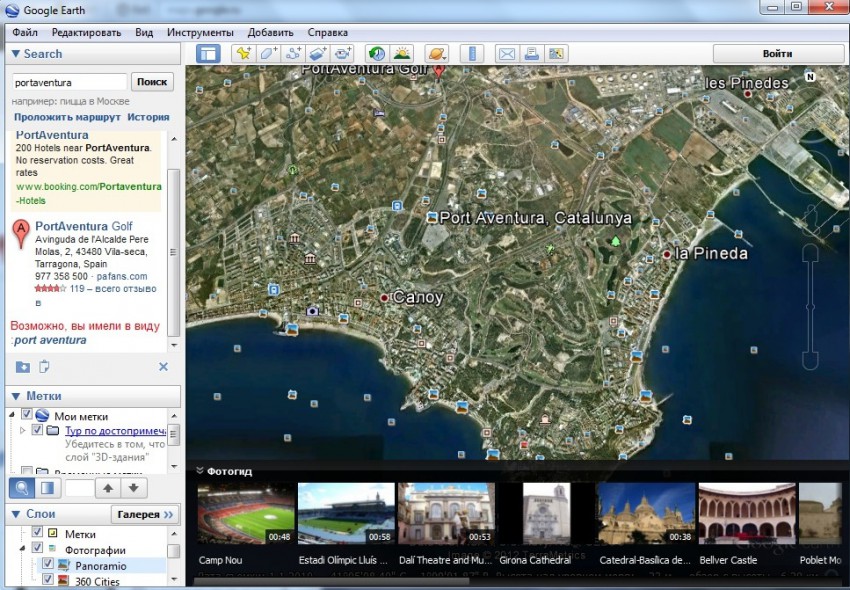850x590 pixels.
Task: Enable the sunlight display tool
Action: (402, 54)
